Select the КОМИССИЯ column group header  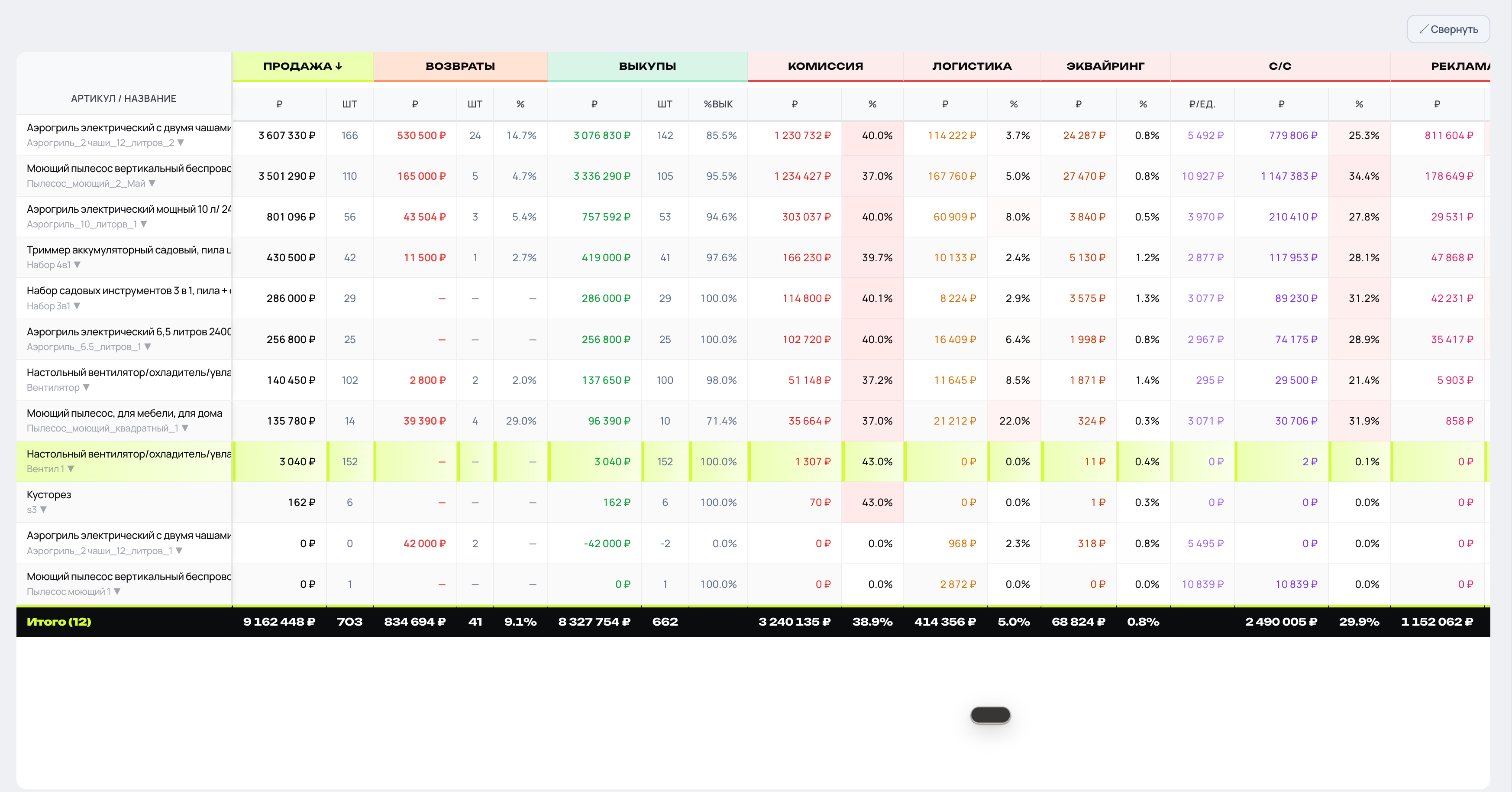825,66
